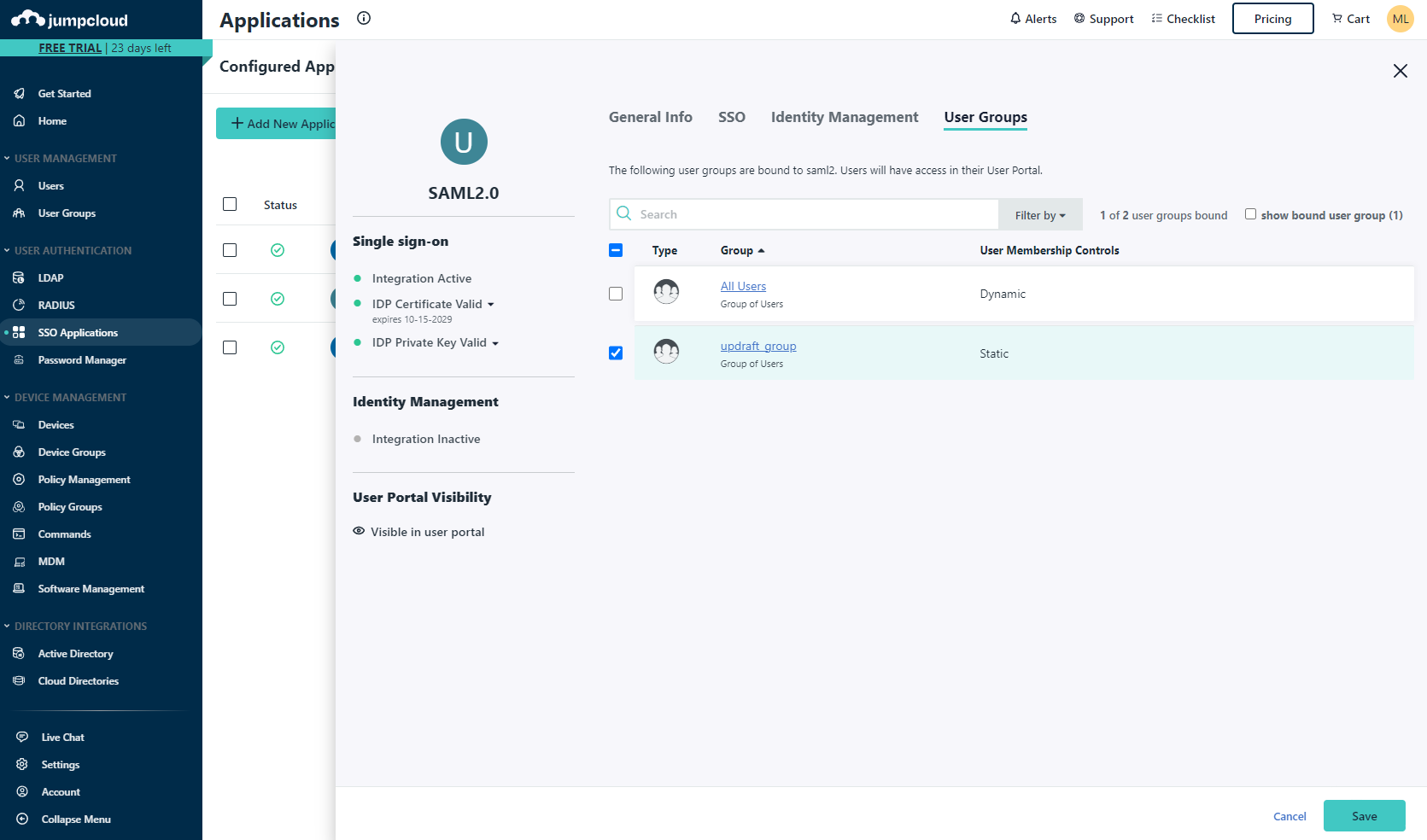Click the info icon beside Applications title
The height and width of the screenshot is (840, 1427).
[x=364, y=18]
